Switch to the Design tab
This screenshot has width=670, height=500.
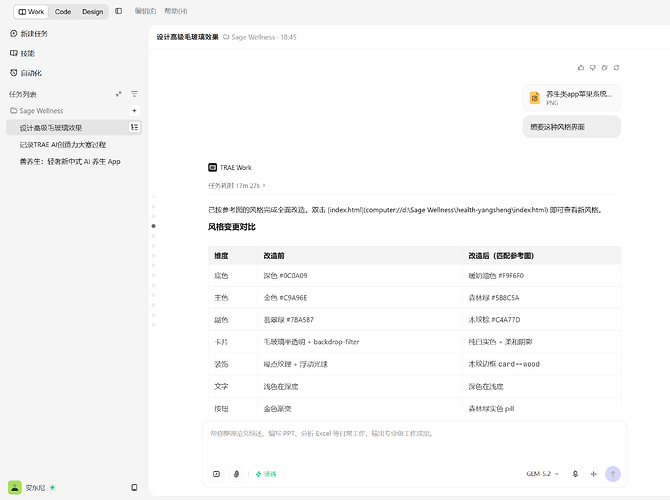click(x=92, y=12)
